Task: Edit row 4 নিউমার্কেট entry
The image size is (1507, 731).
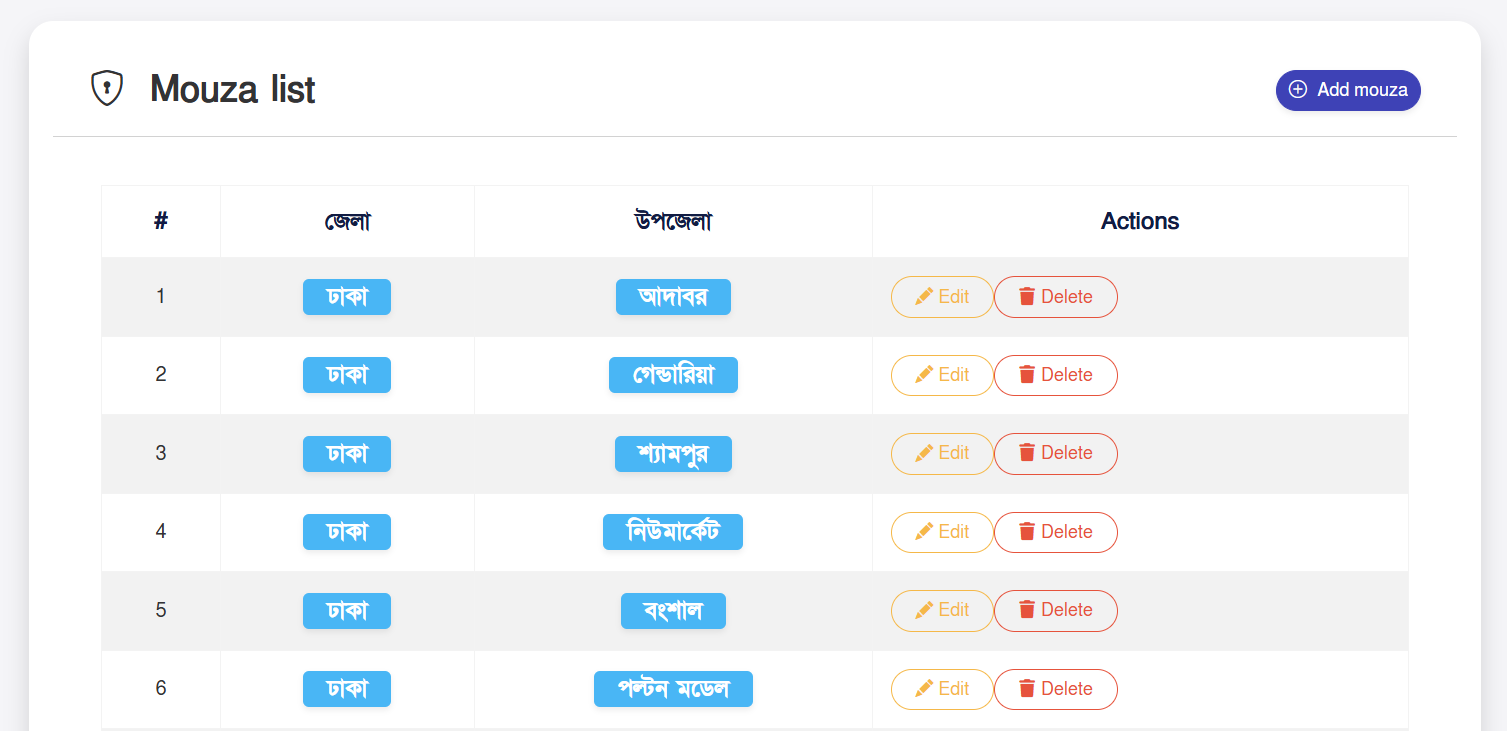Action: point(942,532)
